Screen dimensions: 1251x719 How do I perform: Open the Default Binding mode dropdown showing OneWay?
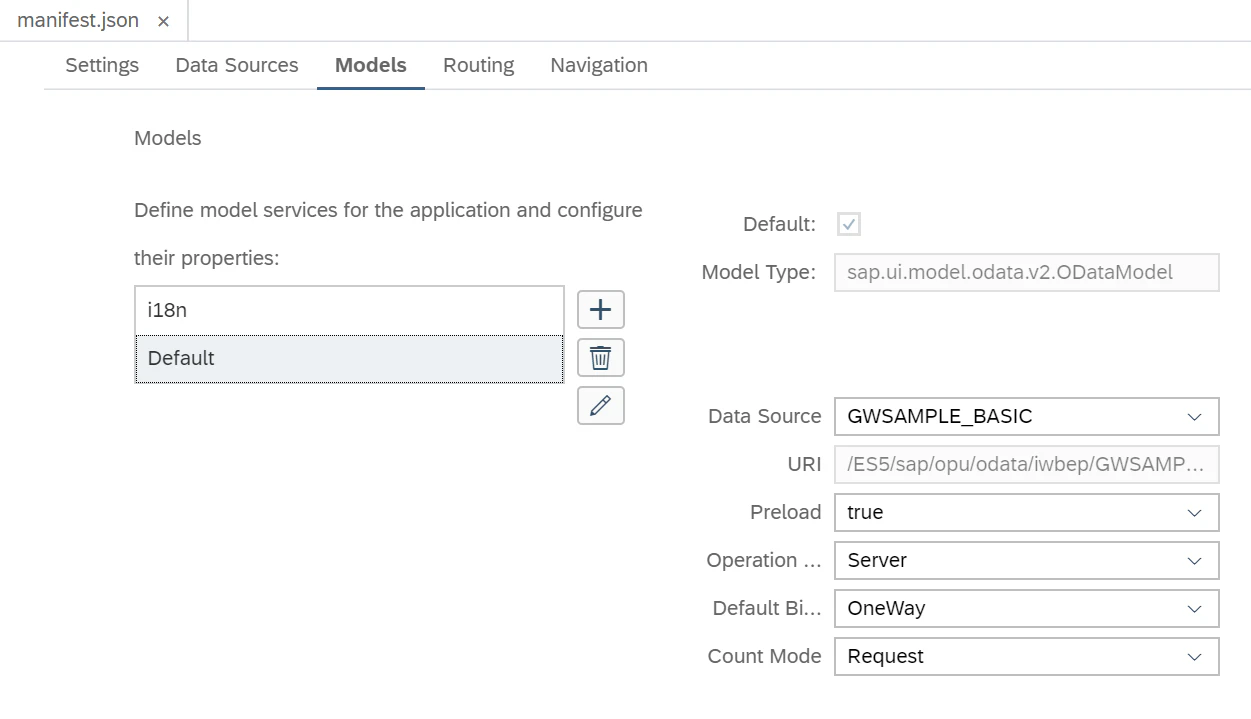click(1027, 608)
